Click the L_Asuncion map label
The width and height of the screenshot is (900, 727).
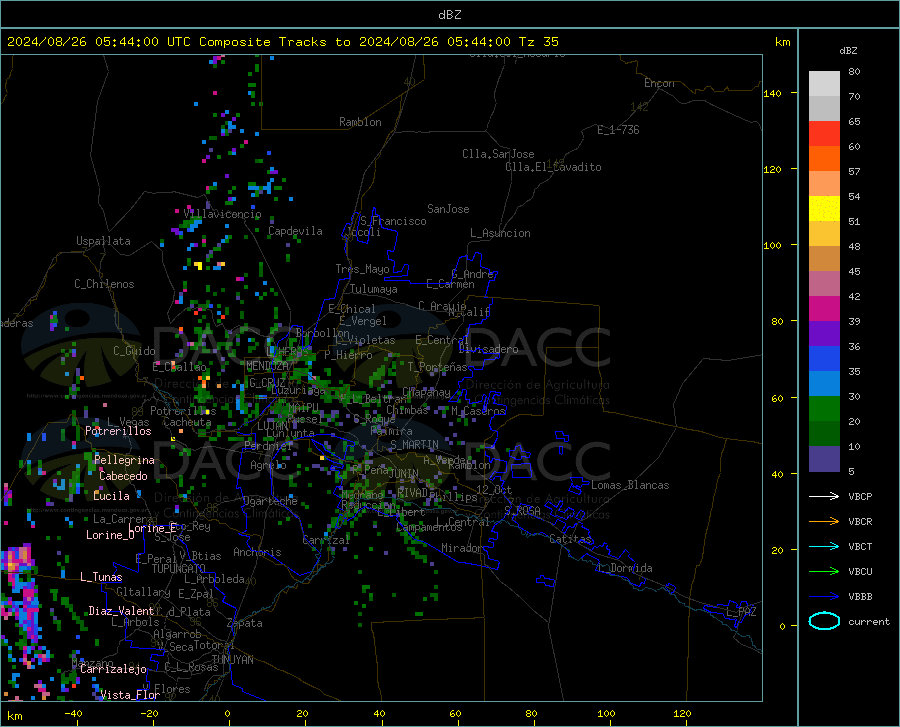click(x=500, y=233)
